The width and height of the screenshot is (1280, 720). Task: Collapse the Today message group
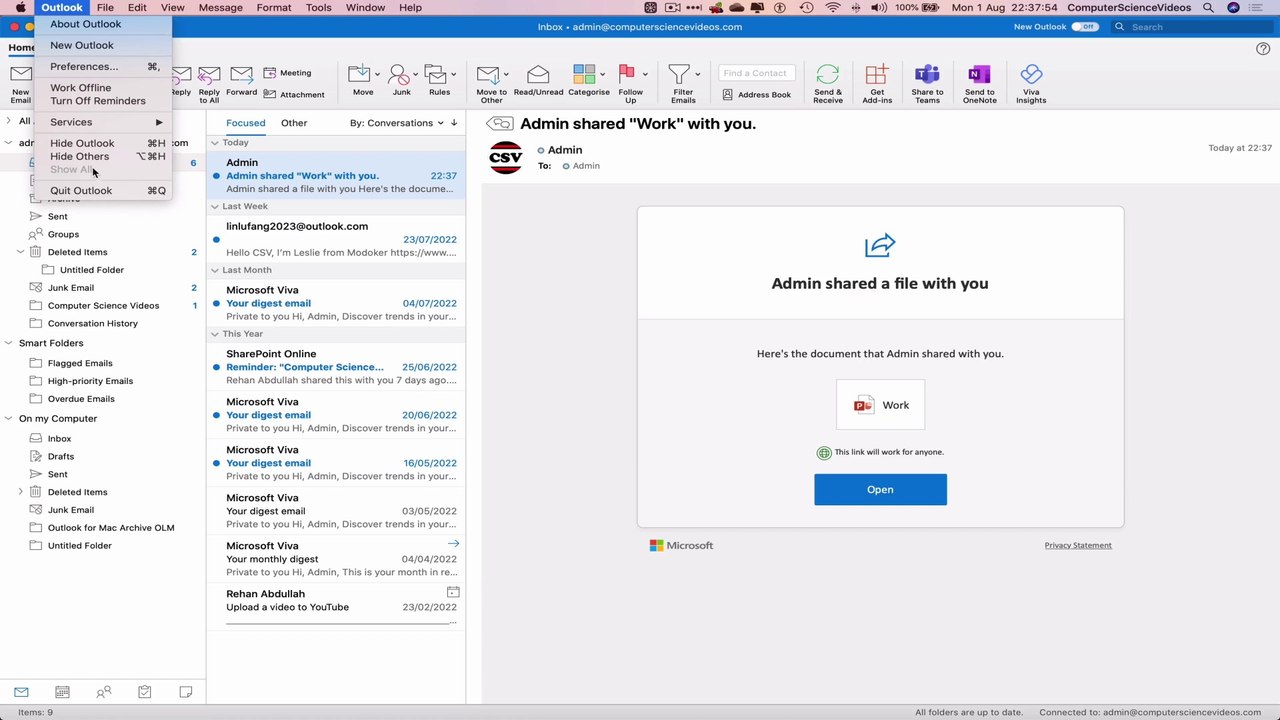click(214, 143)
